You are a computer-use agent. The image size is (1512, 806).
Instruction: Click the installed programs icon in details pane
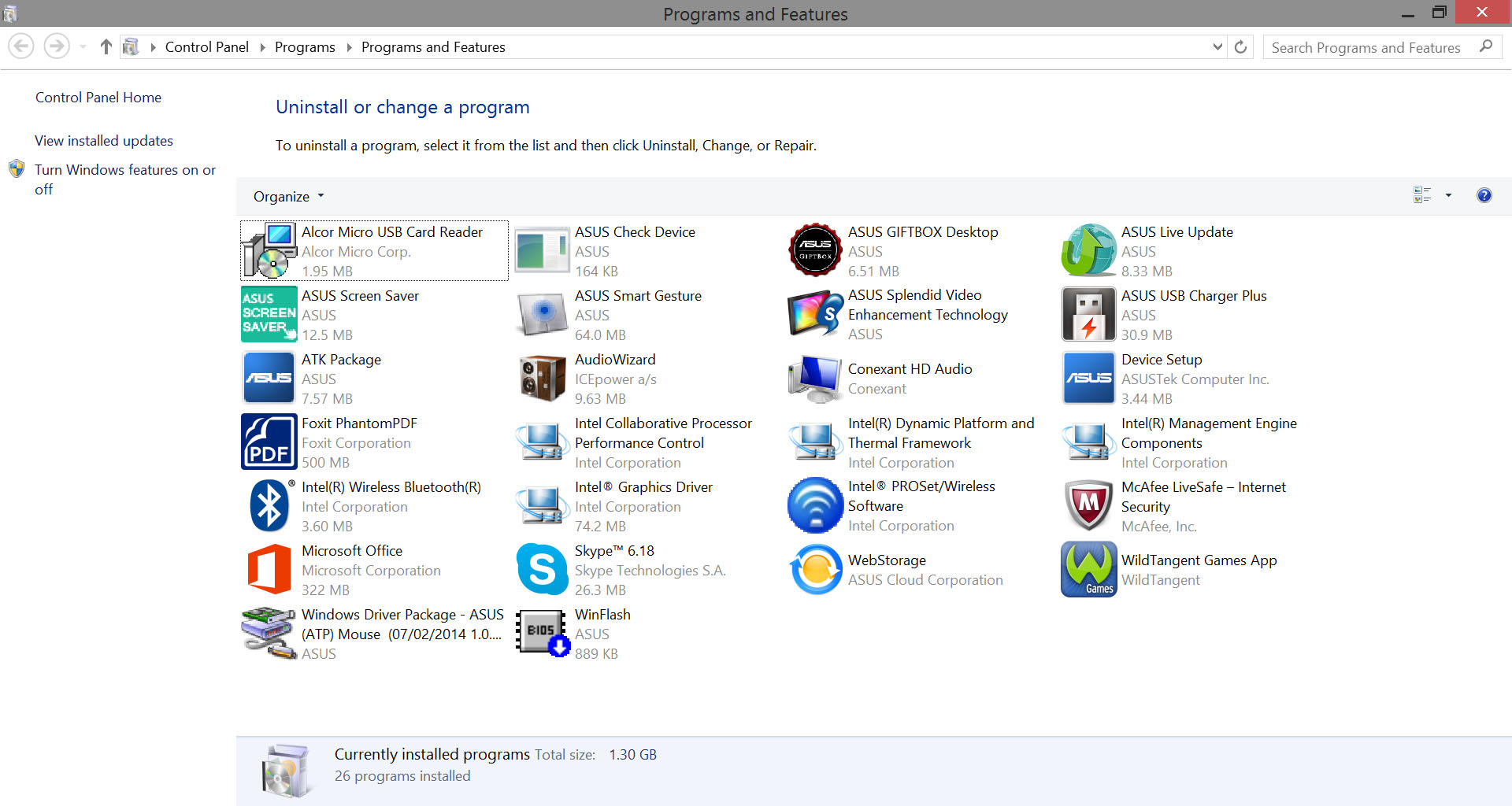click(x=285, y=771)
